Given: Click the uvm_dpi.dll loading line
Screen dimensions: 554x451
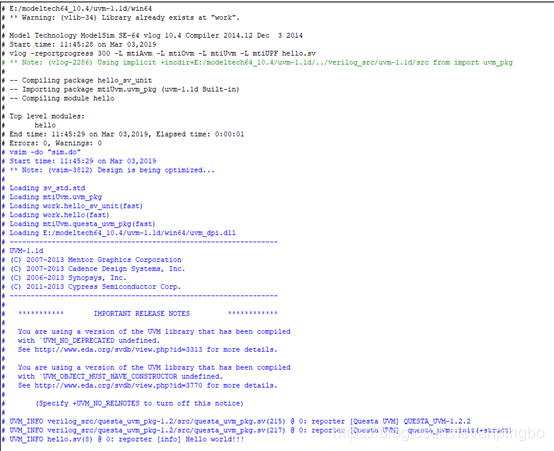Looking at the screenshot, I should [122, 233].
